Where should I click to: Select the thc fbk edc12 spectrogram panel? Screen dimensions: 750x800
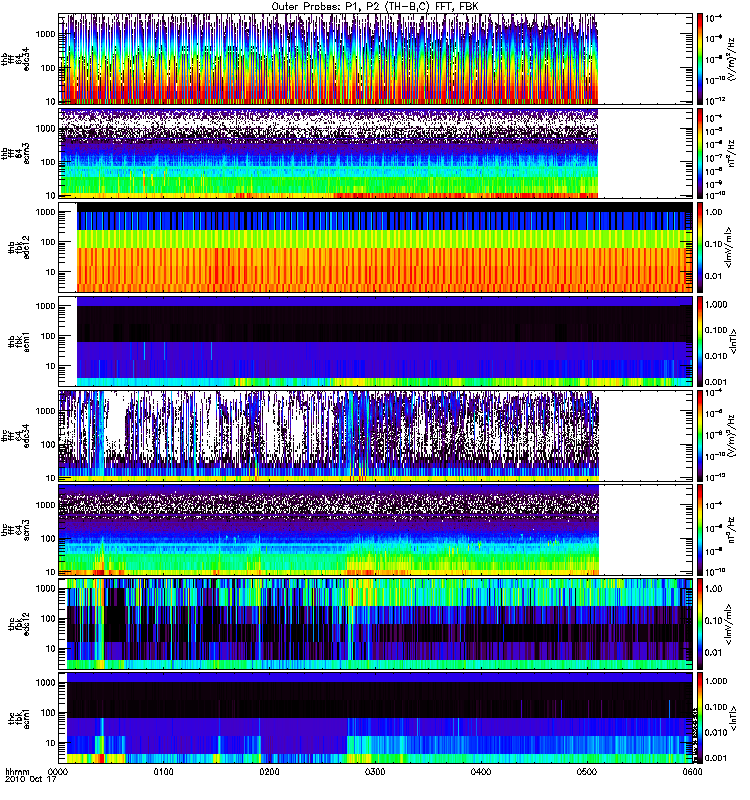[x=375, y=624]
